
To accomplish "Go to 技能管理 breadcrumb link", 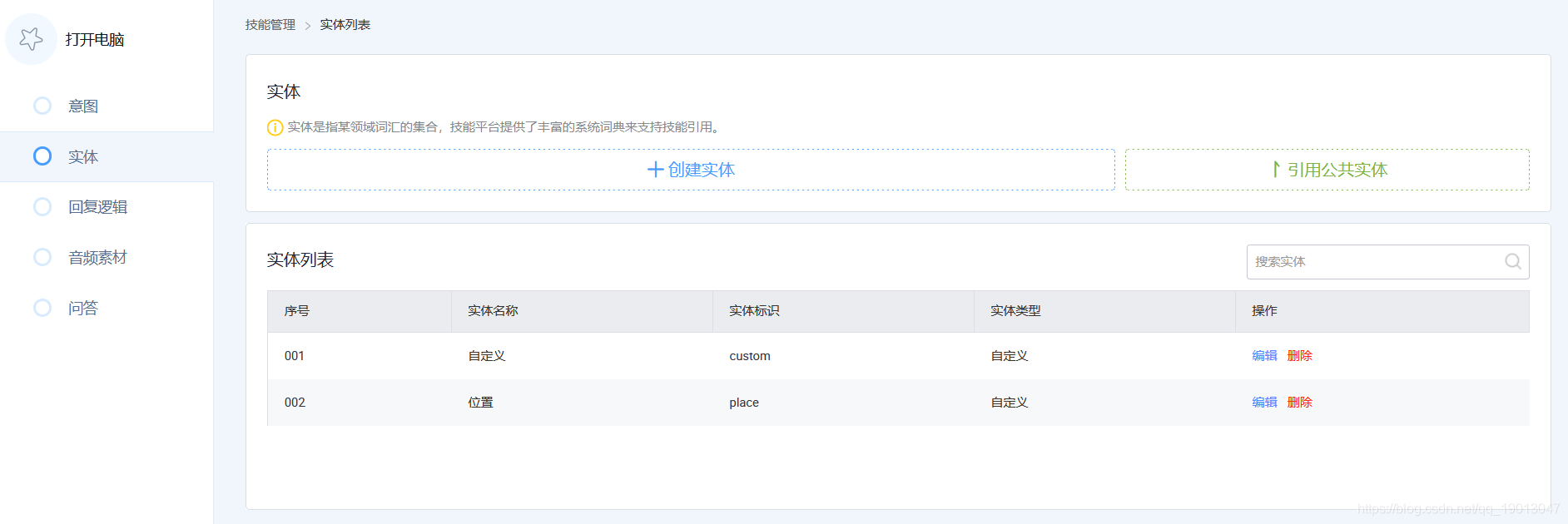I will click(270, 25).
